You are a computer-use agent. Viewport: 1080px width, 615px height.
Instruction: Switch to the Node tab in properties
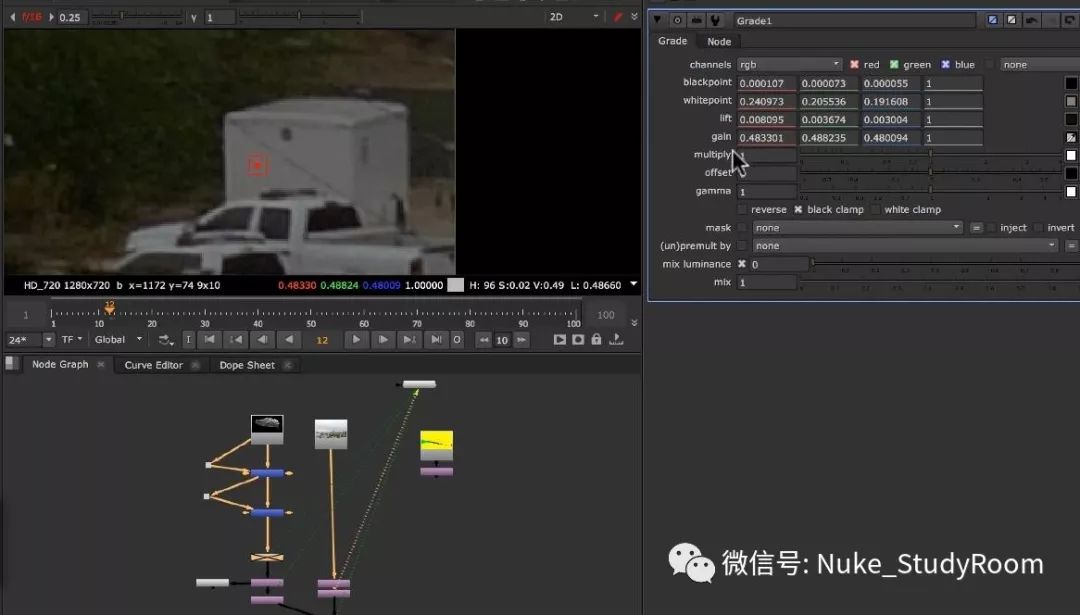(718, 41)
